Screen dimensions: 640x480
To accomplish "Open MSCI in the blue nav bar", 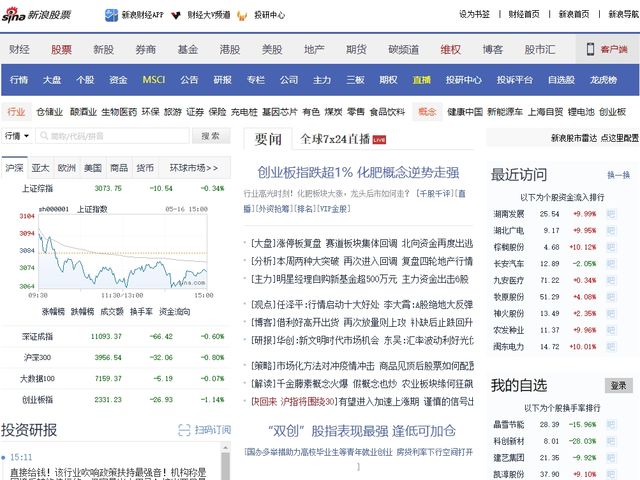I will coord(153,80).
